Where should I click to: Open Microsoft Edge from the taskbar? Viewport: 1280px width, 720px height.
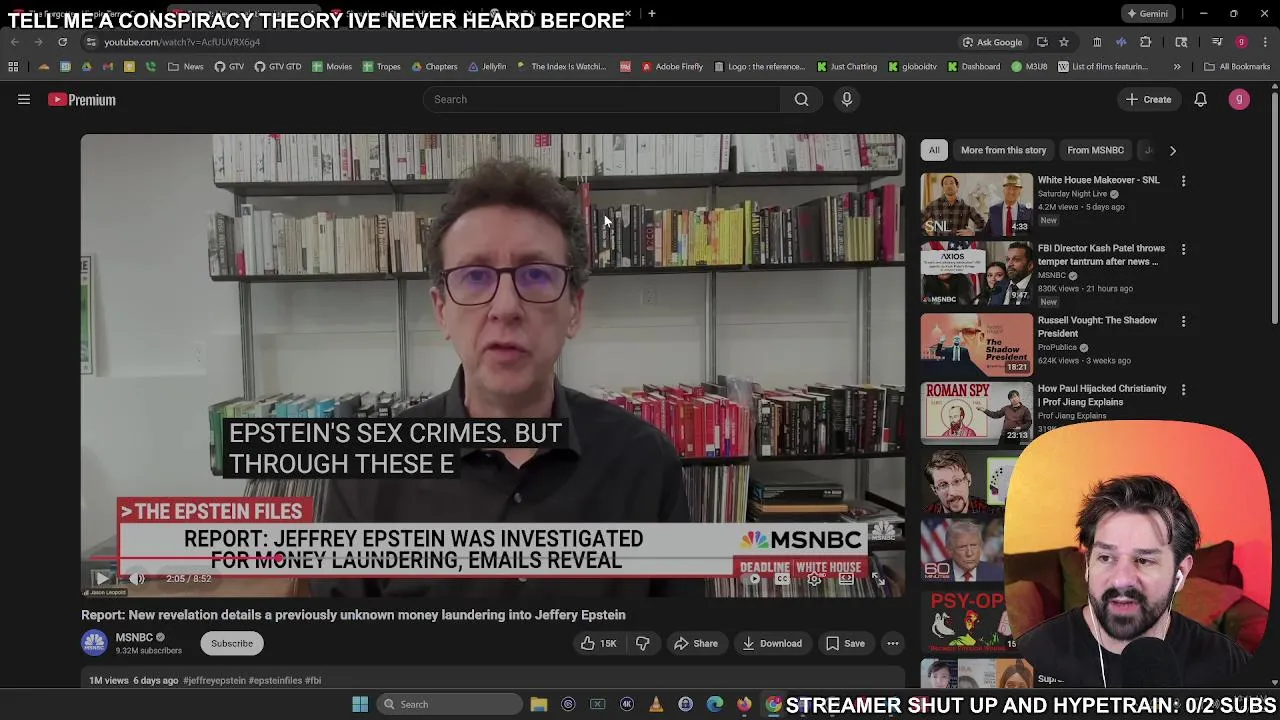714,704
